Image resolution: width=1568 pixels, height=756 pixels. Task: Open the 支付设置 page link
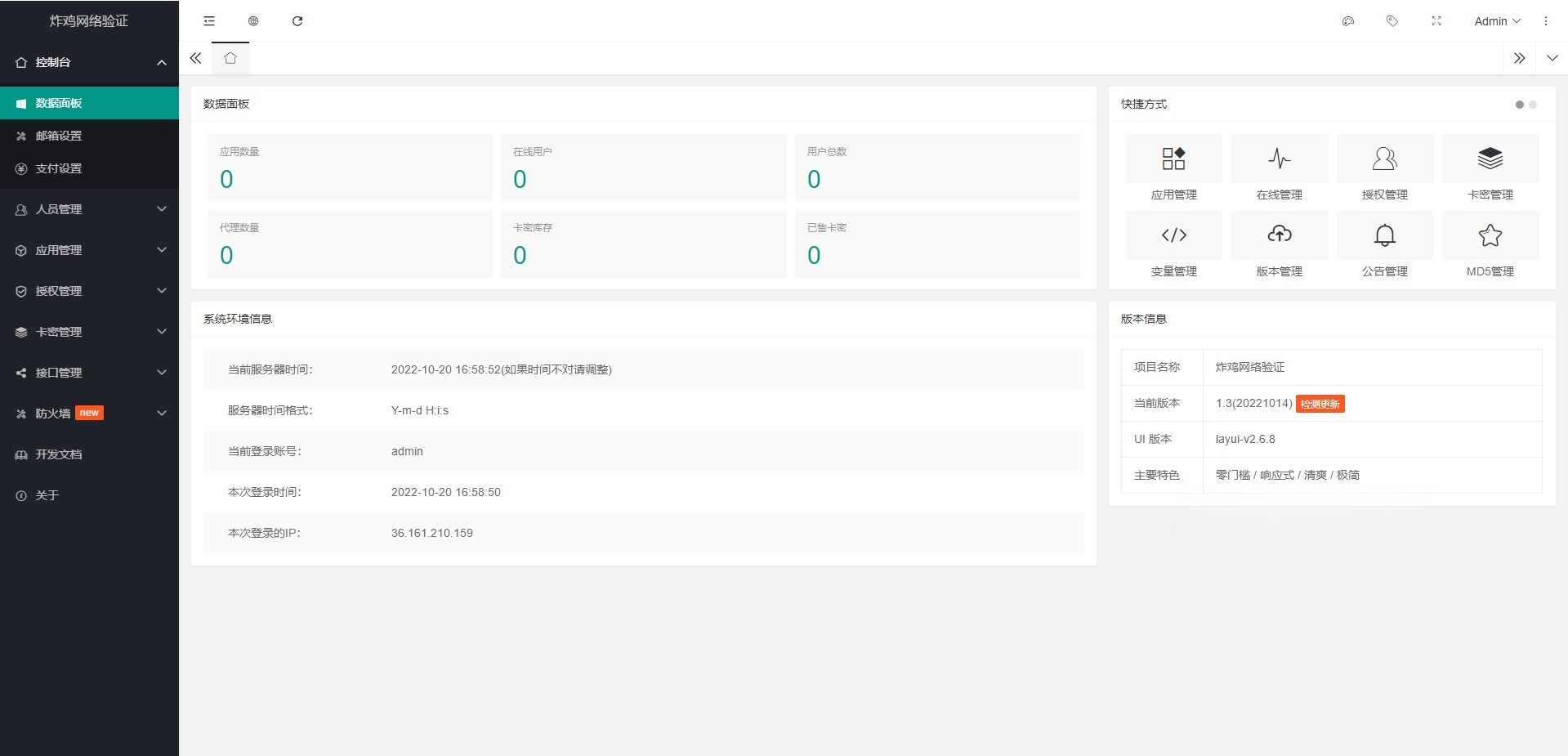pos(89,168)
